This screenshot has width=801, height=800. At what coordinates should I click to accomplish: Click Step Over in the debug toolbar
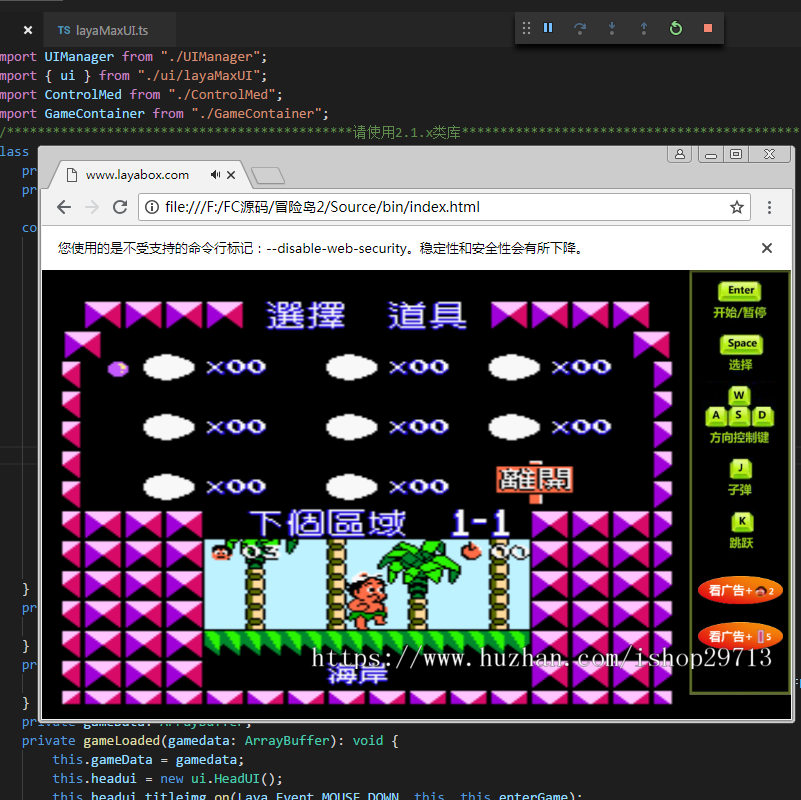point(580,28)
